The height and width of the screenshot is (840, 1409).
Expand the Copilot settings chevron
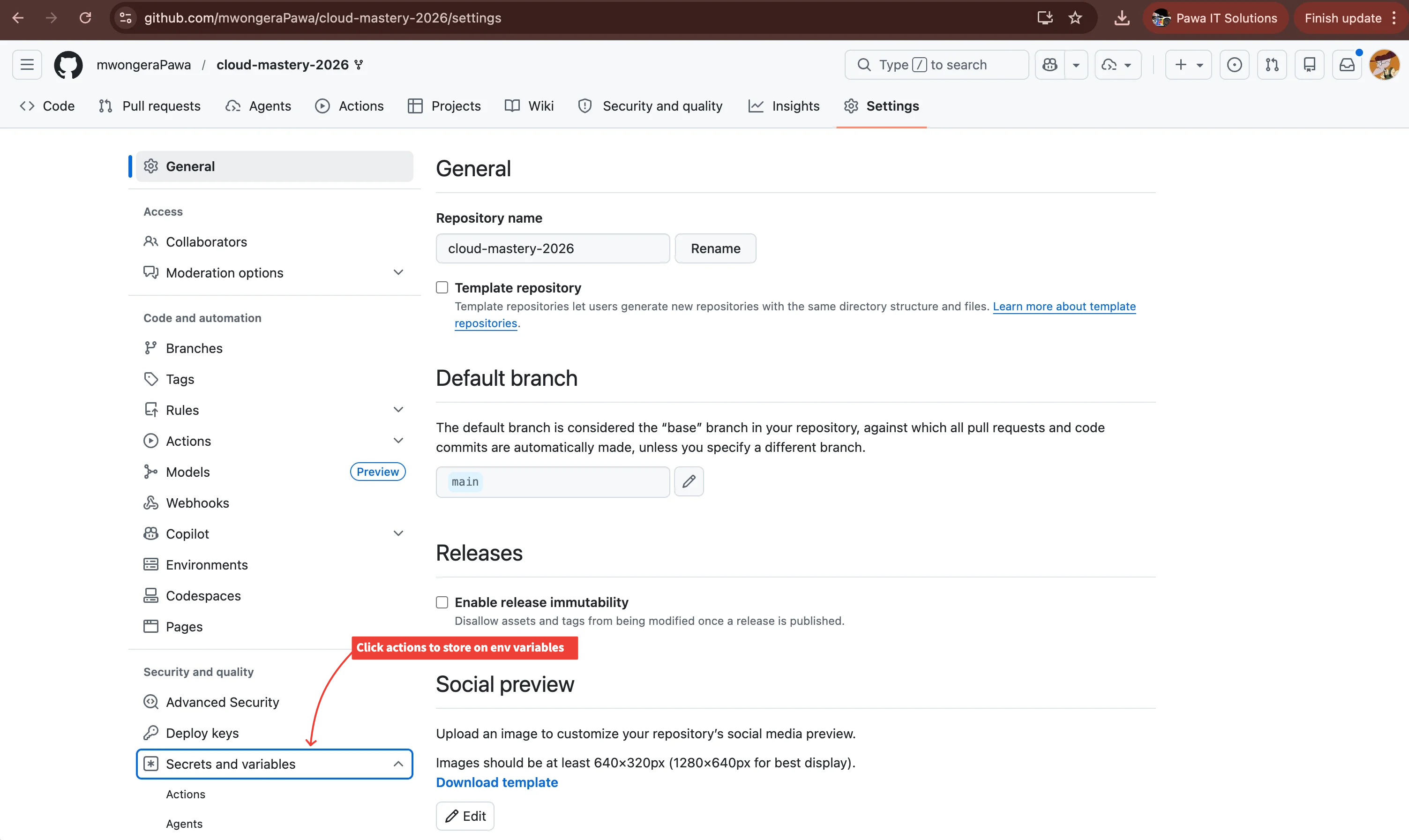pos(398,533)
